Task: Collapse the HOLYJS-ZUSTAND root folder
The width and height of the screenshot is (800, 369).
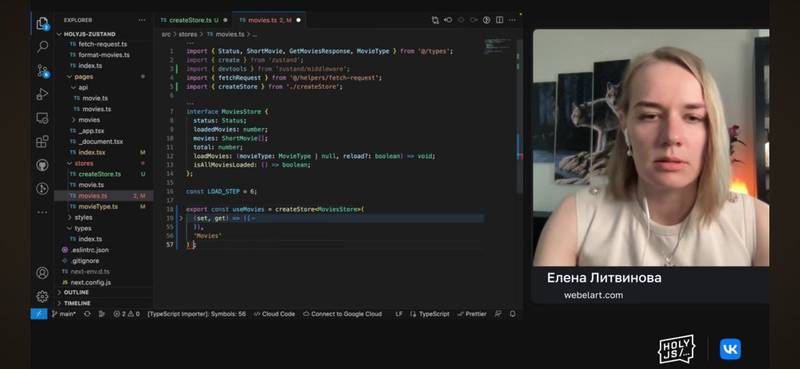Action: [x=90, y=34]
